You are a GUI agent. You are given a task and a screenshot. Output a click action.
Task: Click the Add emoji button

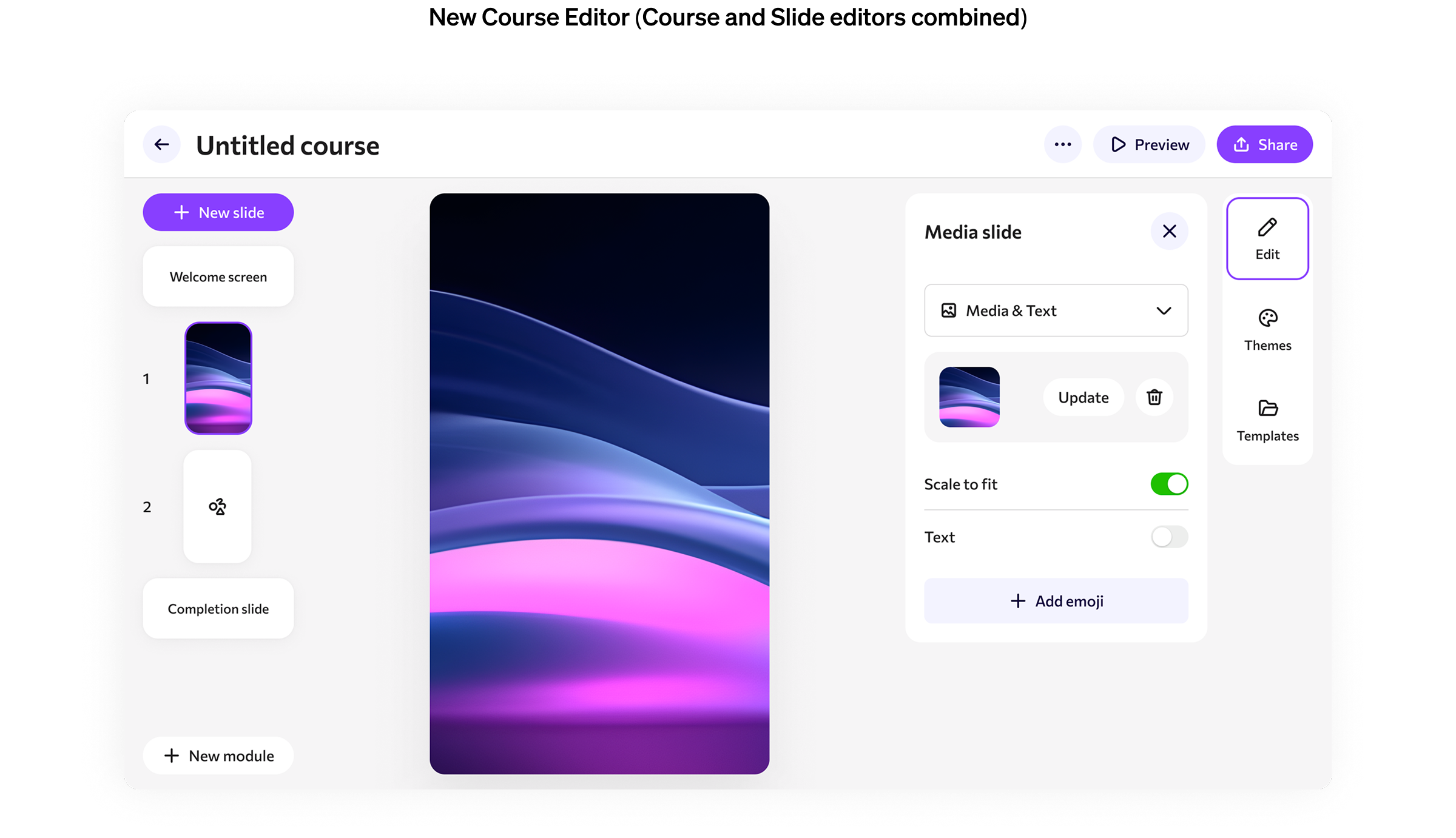1056,601
